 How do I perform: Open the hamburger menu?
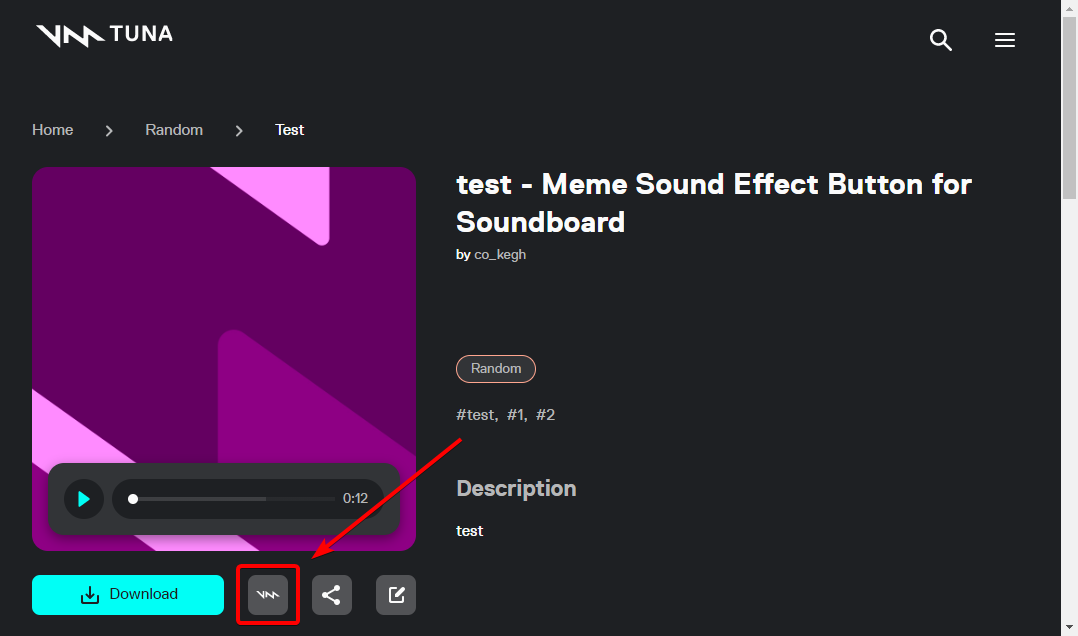click(x=1005, y=40)
